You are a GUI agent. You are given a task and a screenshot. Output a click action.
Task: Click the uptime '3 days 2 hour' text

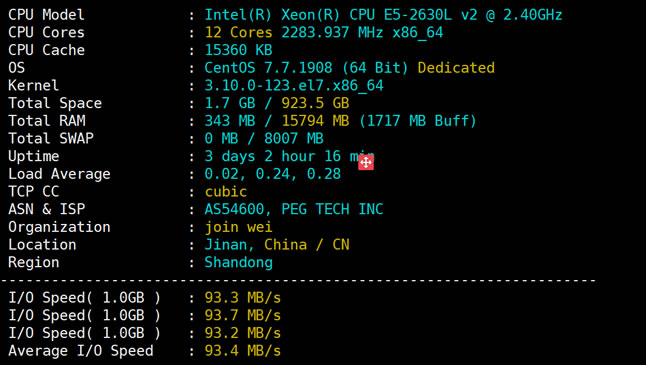pyautogui.click(x=264, y=157)
